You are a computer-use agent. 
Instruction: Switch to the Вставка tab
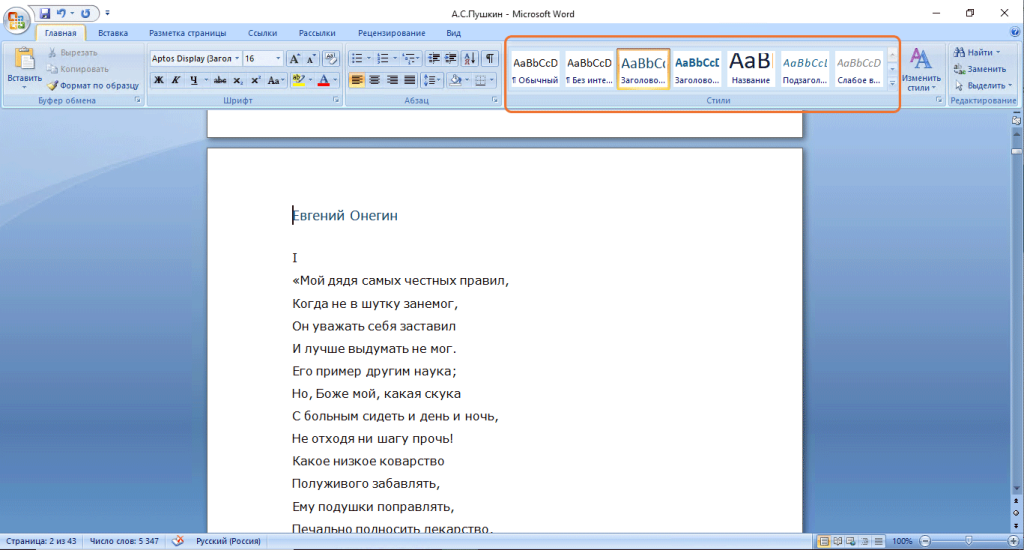(x=113, y=33)
